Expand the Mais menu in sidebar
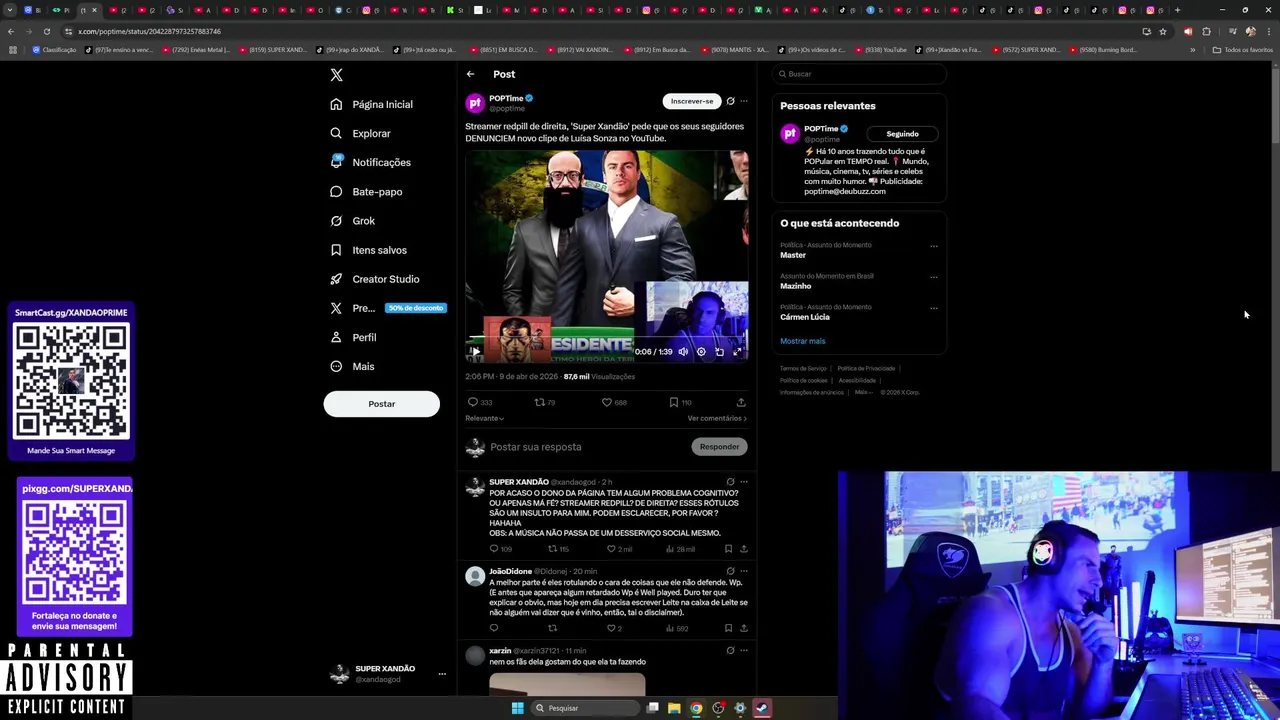The width and height of the screenshot is (1280, 720). [x=352, y=366]
